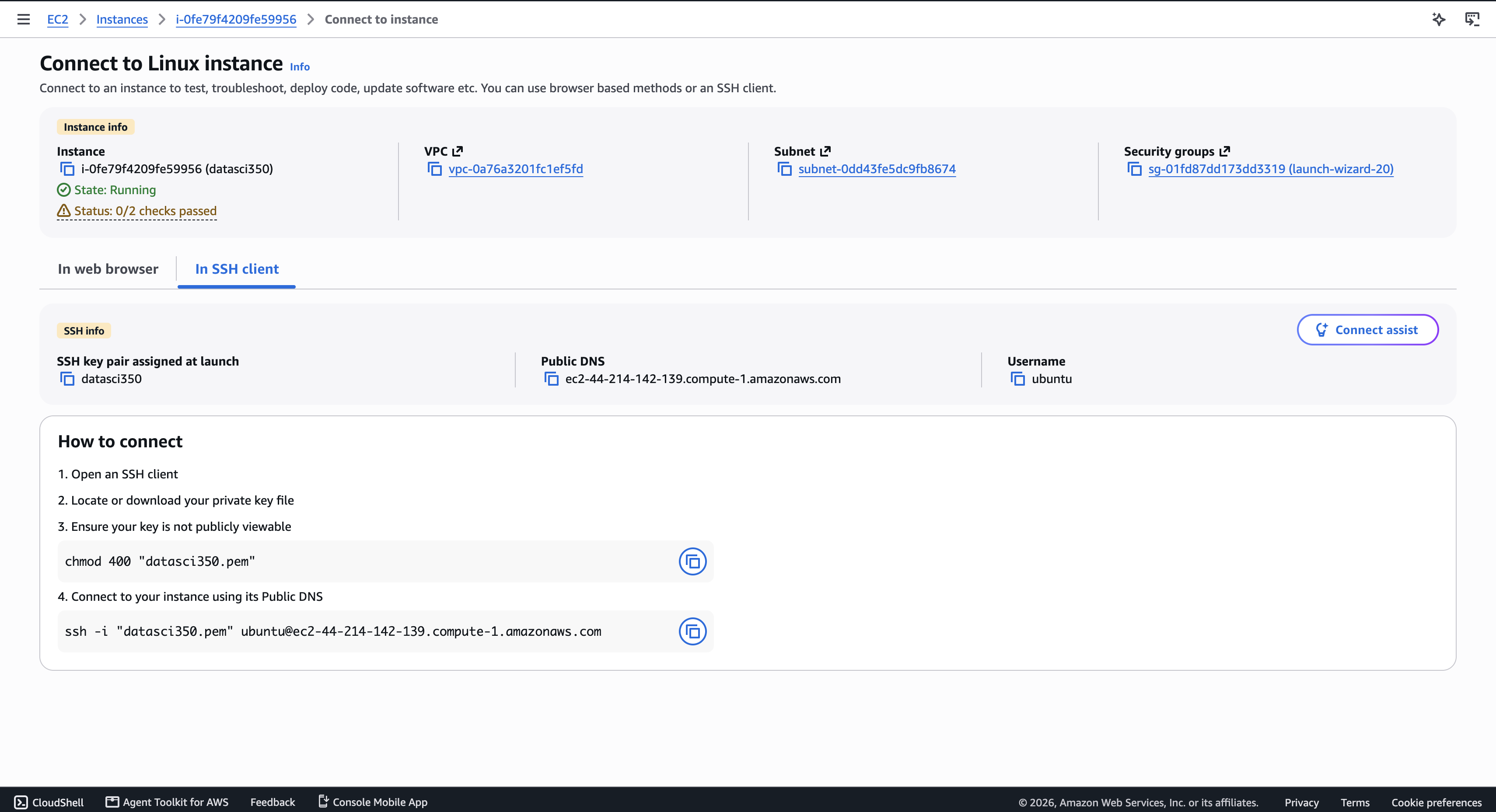Image resolution: width=1496 pixels, height=812 pixels.
Task: Copy the Public DNS address
Action: (x=551, y=379)
